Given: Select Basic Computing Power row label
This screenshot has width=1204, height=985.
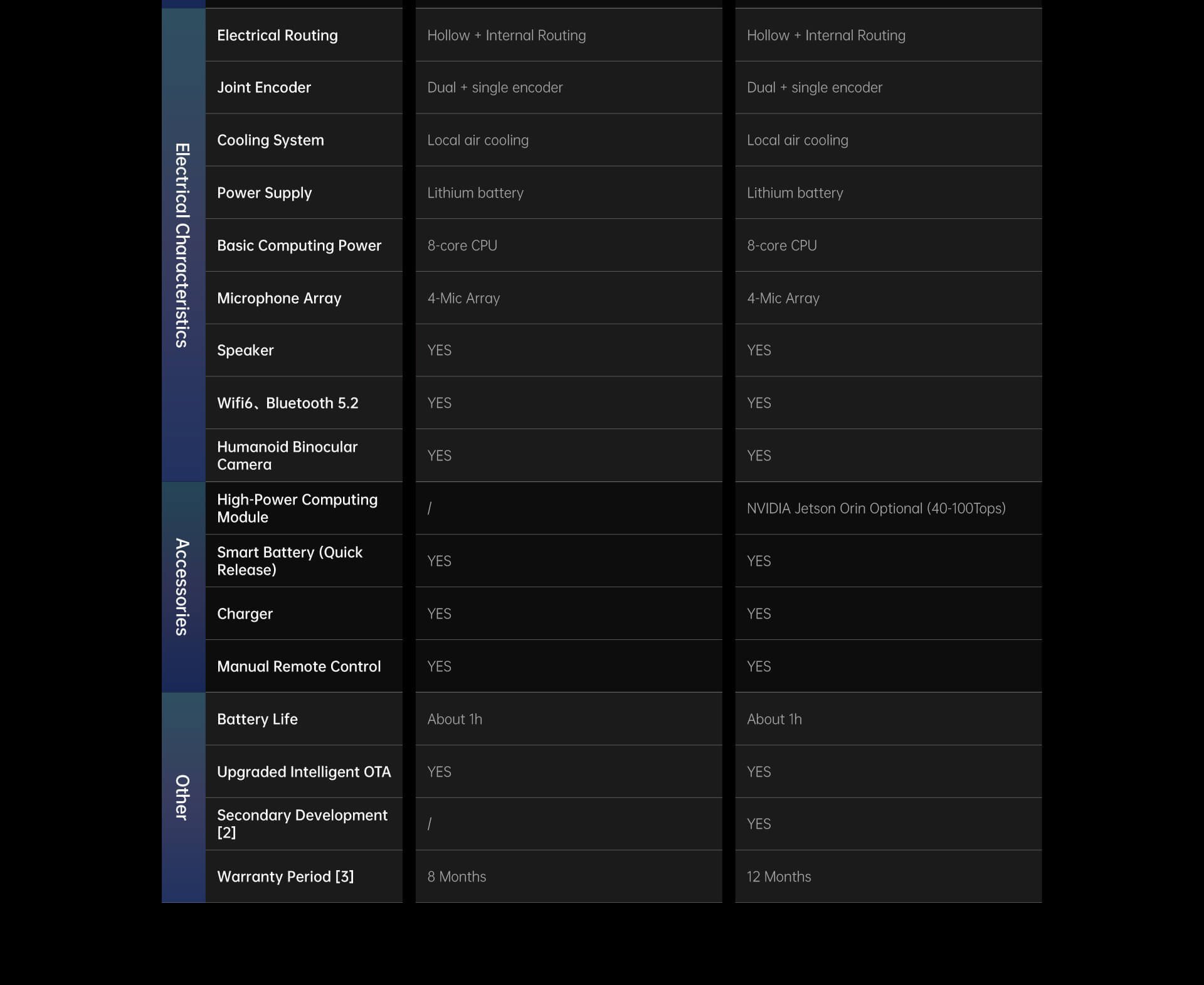Looking at the screenshot, I should coord(299,245).
